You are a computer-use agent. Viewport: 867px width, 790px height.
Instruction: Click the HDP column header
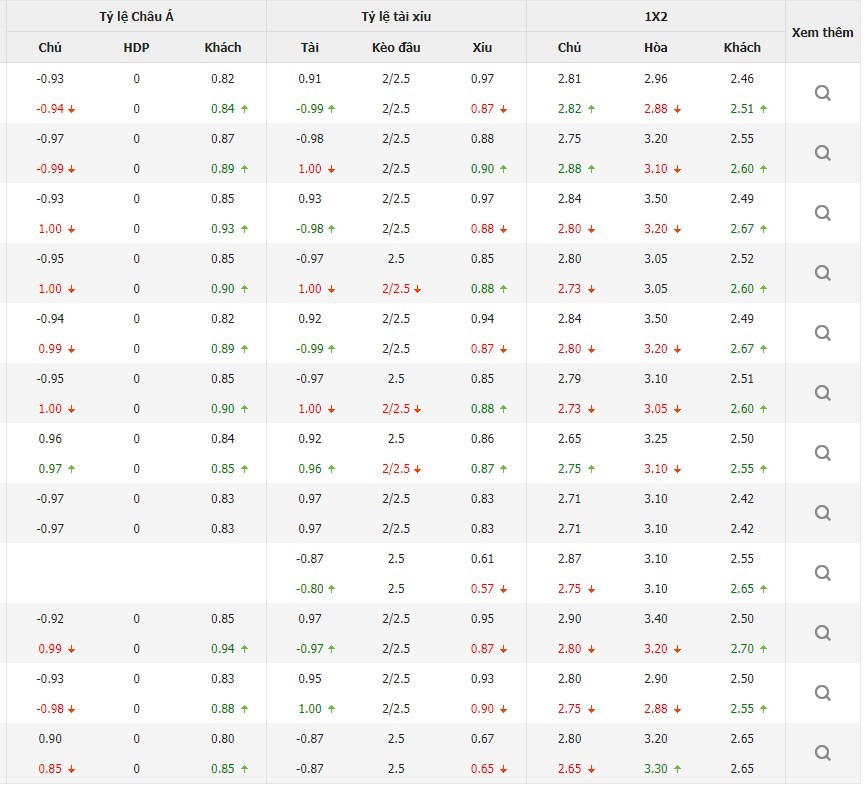[136, 47]
